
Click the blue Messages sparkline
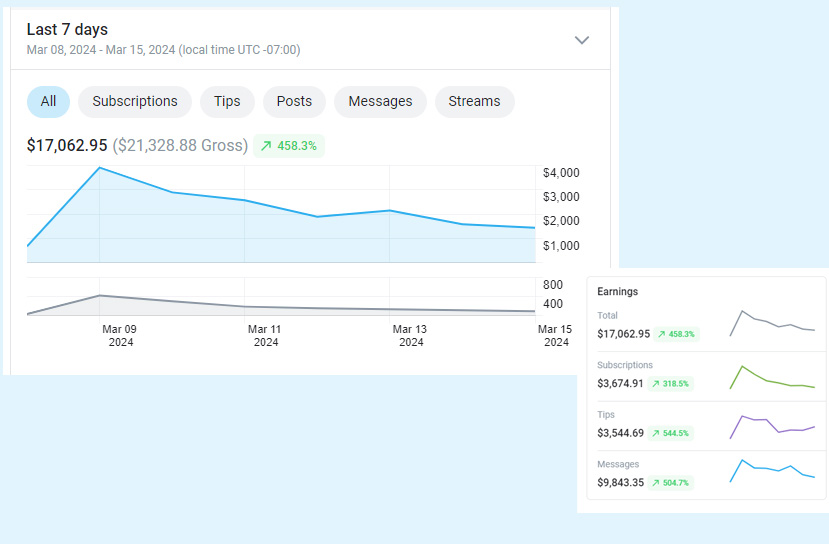[772, 470]
